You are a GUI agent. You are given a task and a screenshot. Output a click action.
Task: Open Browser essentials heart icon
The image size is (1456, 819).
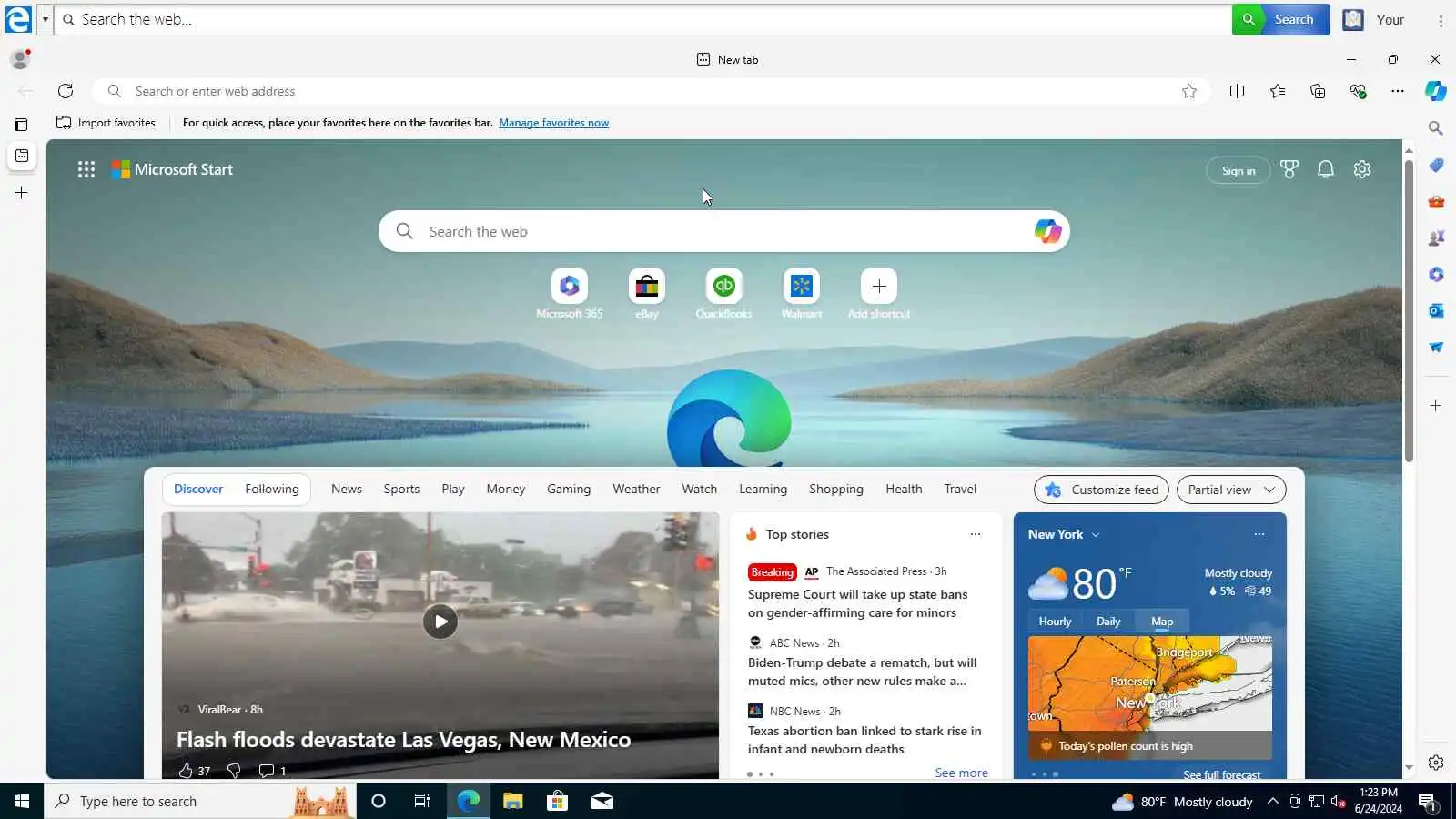(x=1358, y=91)
